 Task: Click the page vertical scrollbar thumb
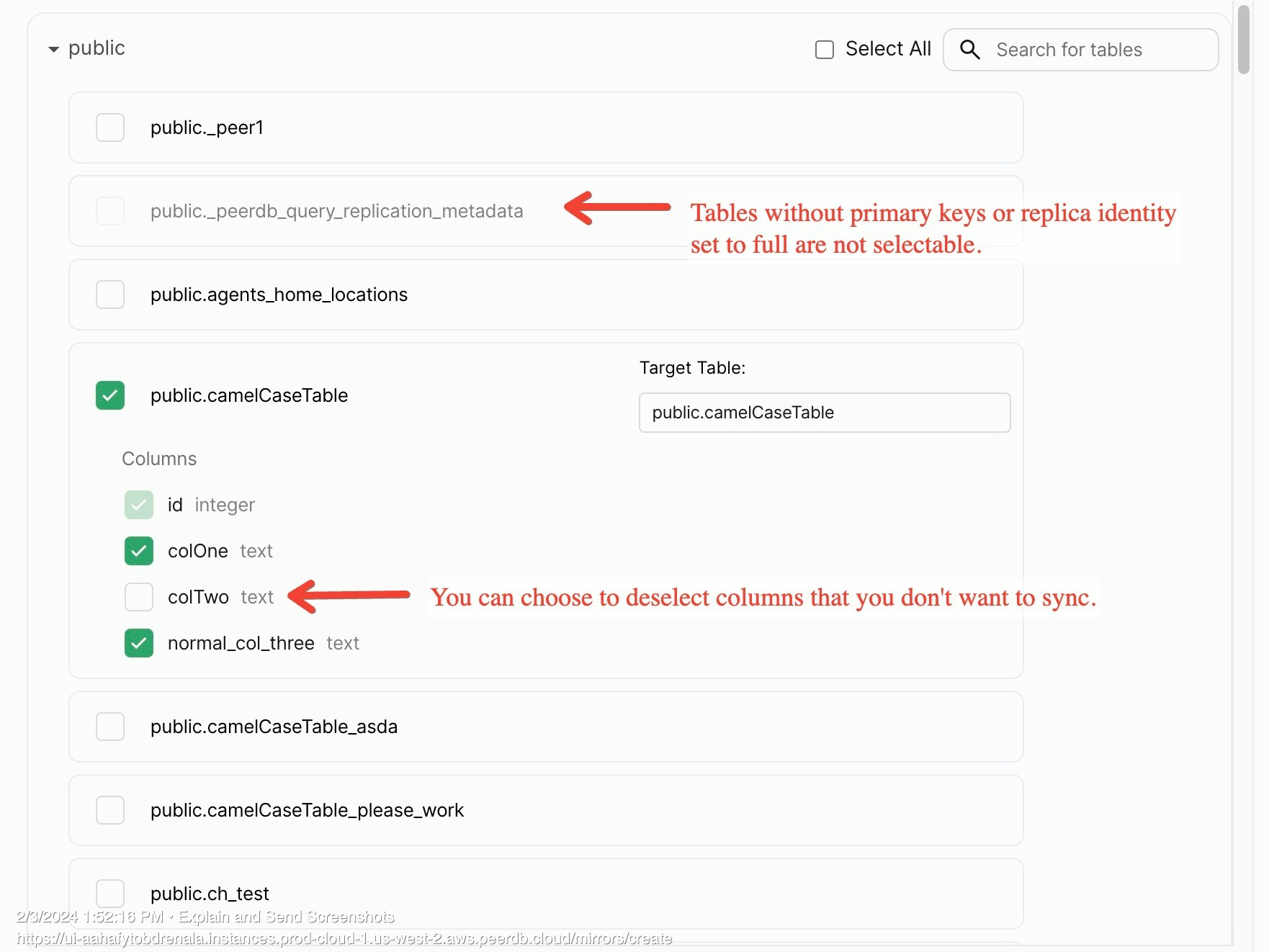[1244, 40]
